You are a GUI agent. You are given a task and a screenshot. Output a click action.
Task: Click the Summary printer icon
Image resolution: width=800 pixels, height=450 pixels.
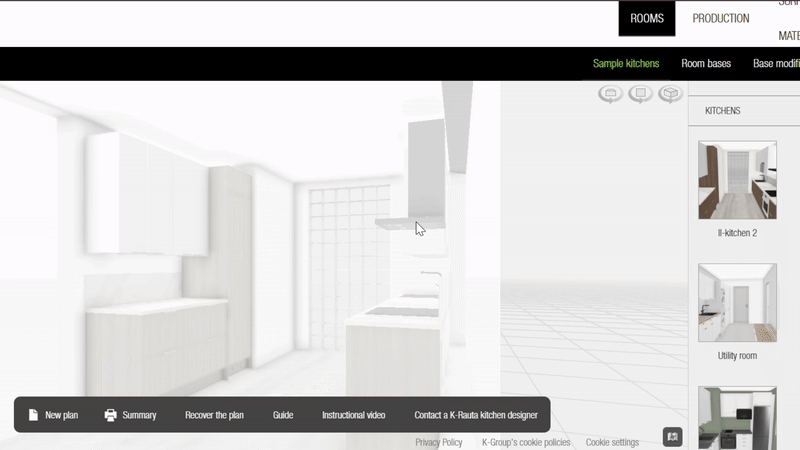pos(110,415)
